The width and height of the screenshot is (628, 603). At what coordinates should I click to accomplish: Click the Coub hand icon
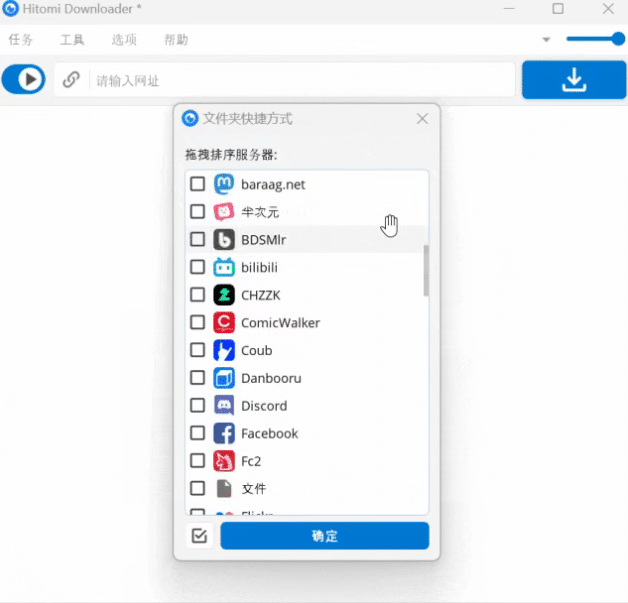click(224, 350)
